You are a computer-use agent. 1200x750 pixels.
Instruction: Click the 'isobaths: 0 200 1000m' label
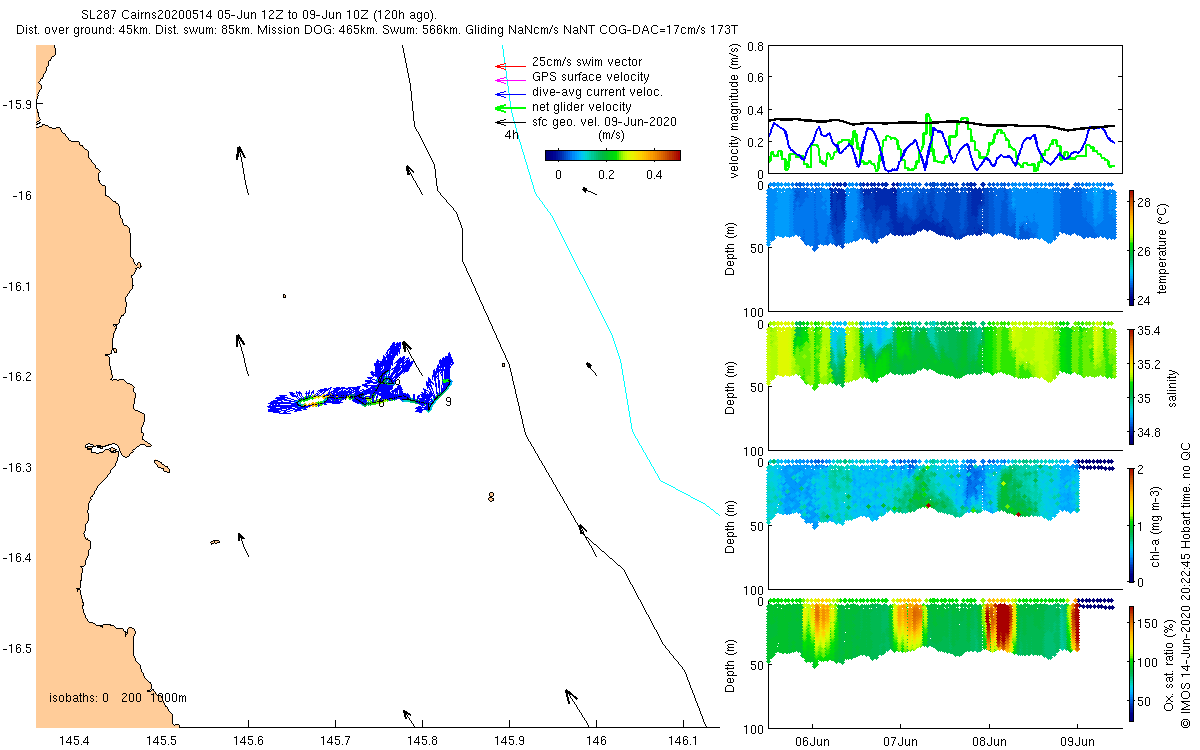pos(118,697)
